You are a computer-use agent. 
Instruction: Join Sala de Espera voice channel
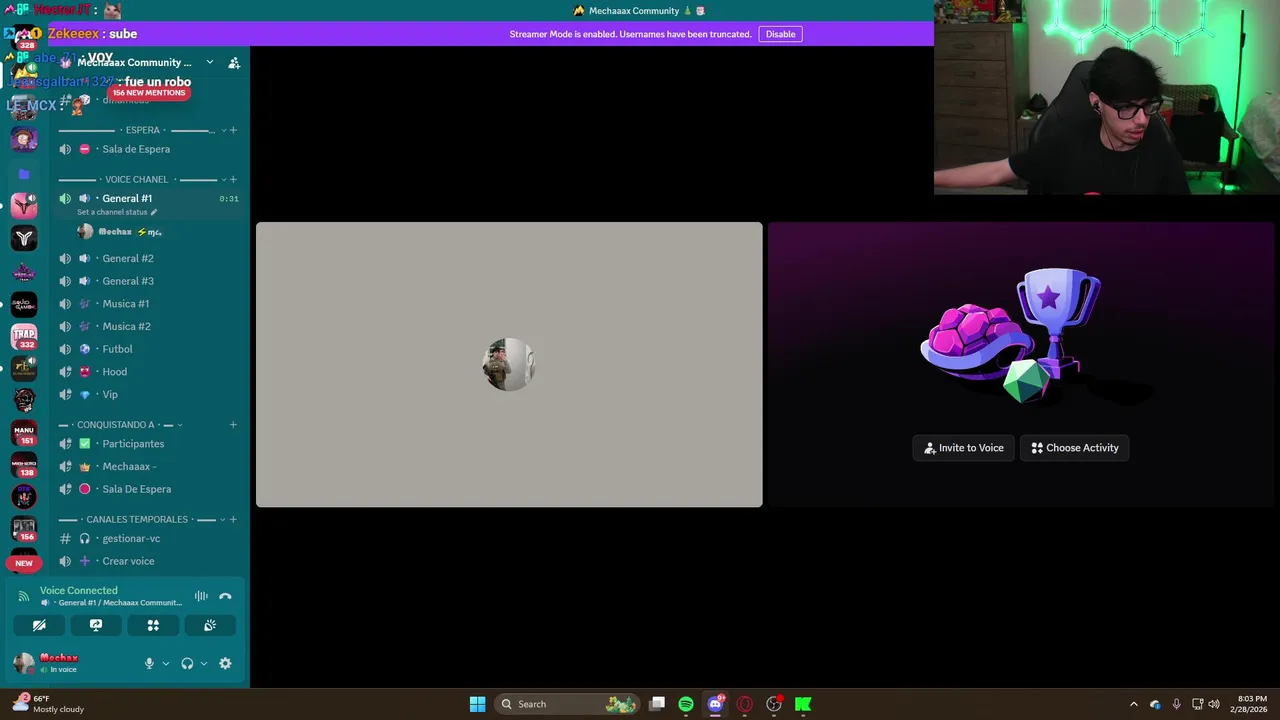coord(148,149)
